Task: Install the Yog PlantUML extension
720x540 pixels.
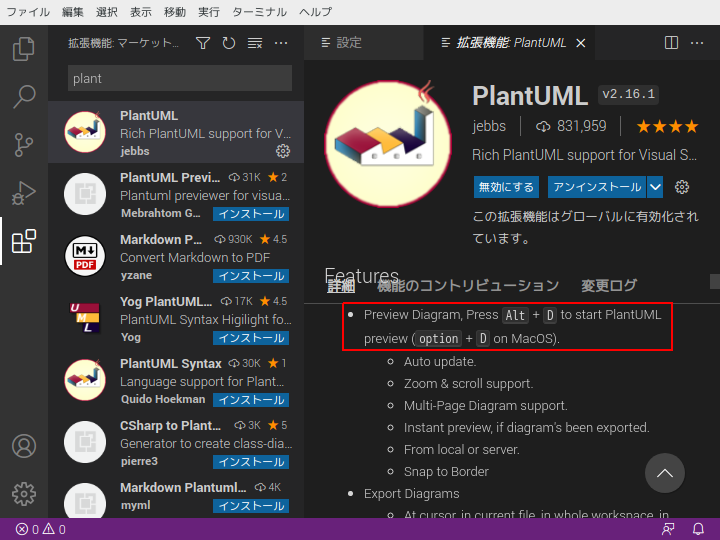Action: [x=251, y=338]
